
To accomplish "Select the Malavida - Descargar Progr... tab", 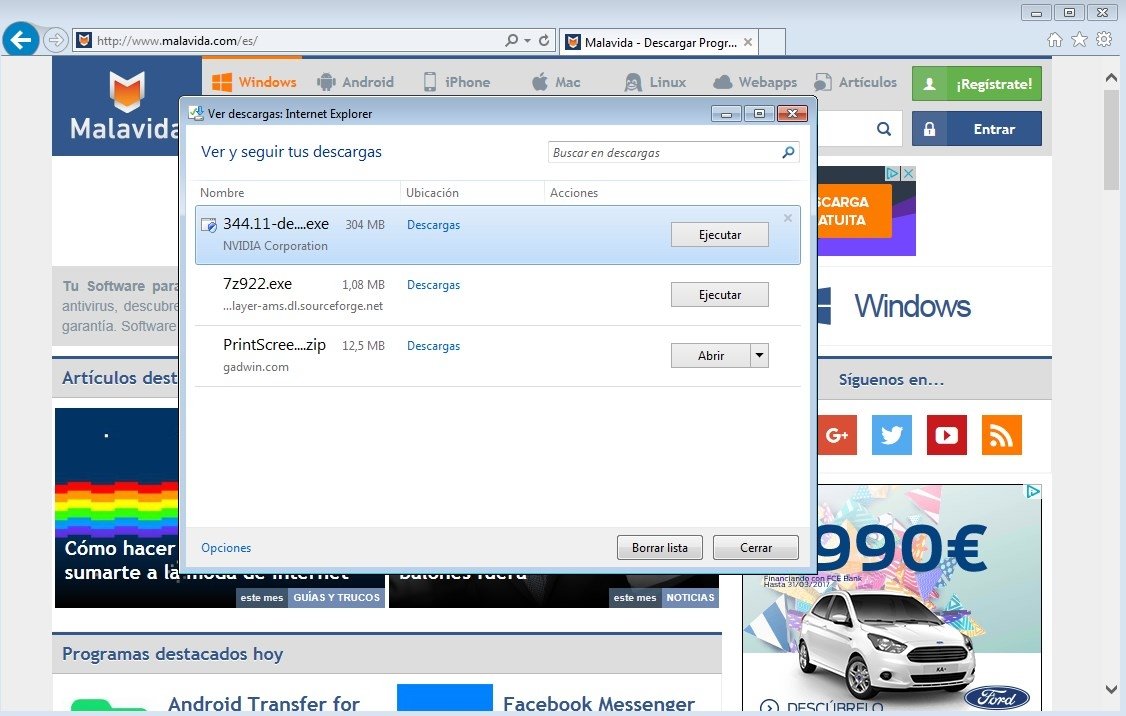I will 659,42.
